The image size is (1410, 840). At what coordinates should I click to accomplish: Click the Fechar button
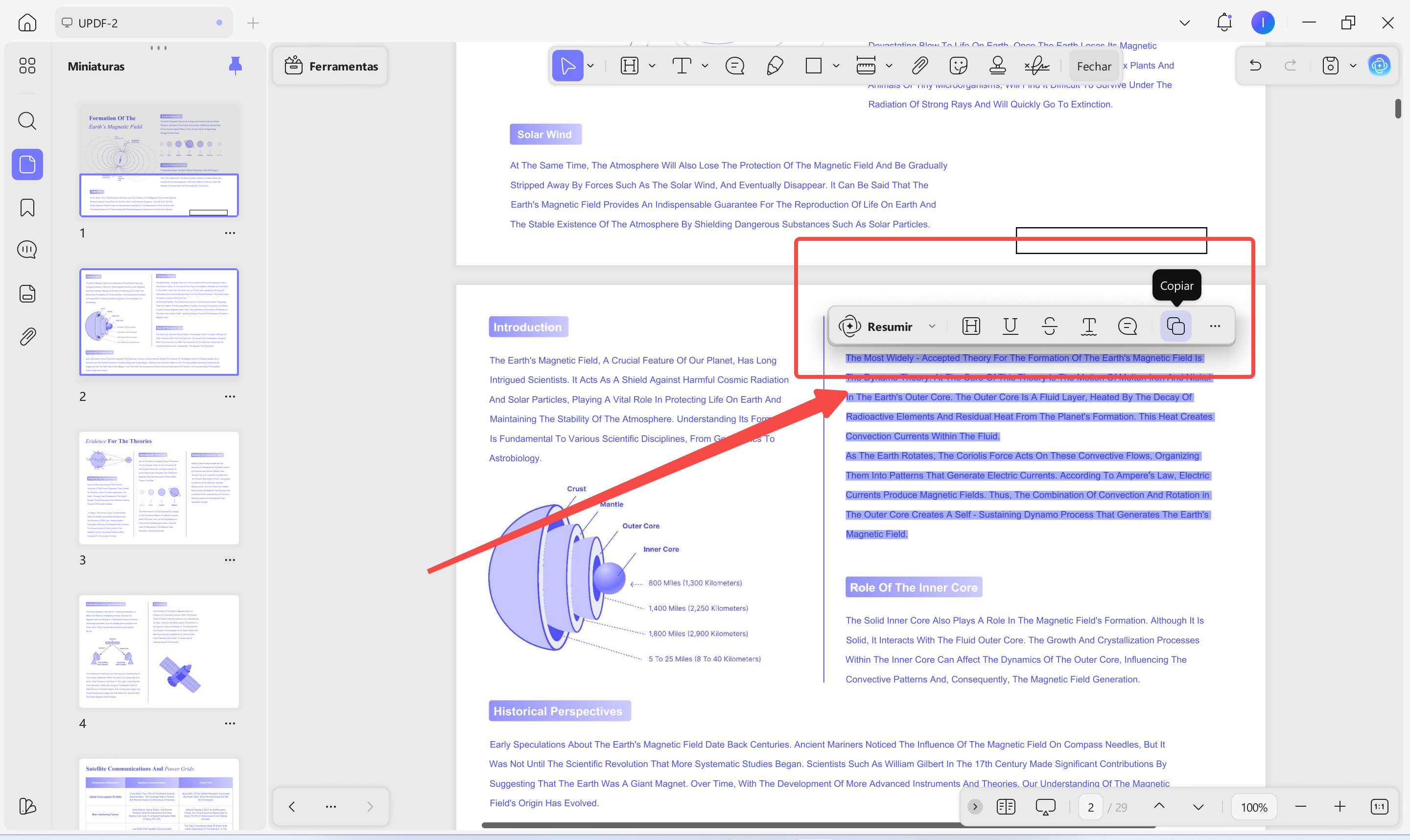point(1094,66)
